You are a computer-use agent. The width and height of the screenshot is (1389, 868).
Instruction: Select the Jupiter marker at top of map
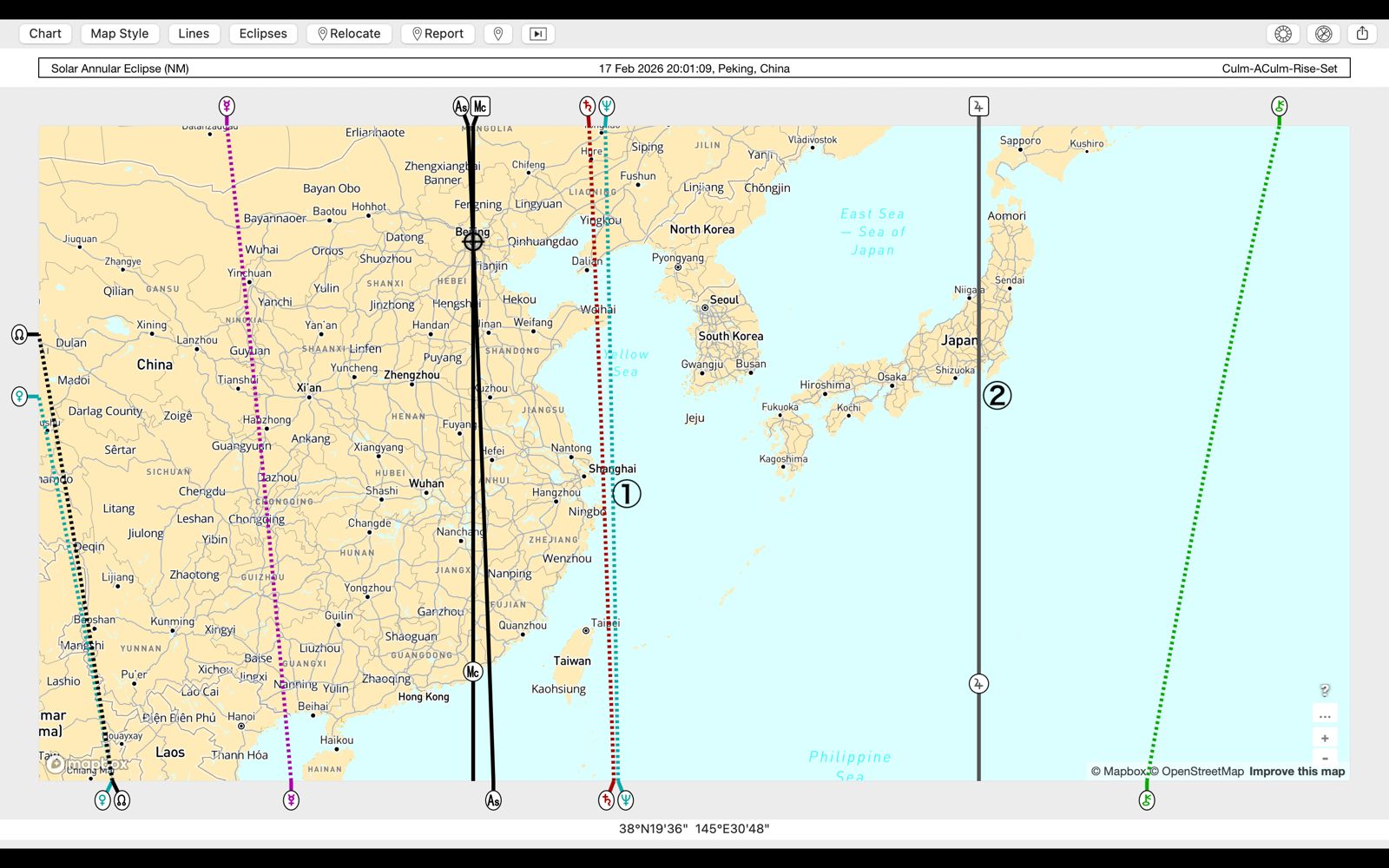pyautogui.click(x=978, y=106)
